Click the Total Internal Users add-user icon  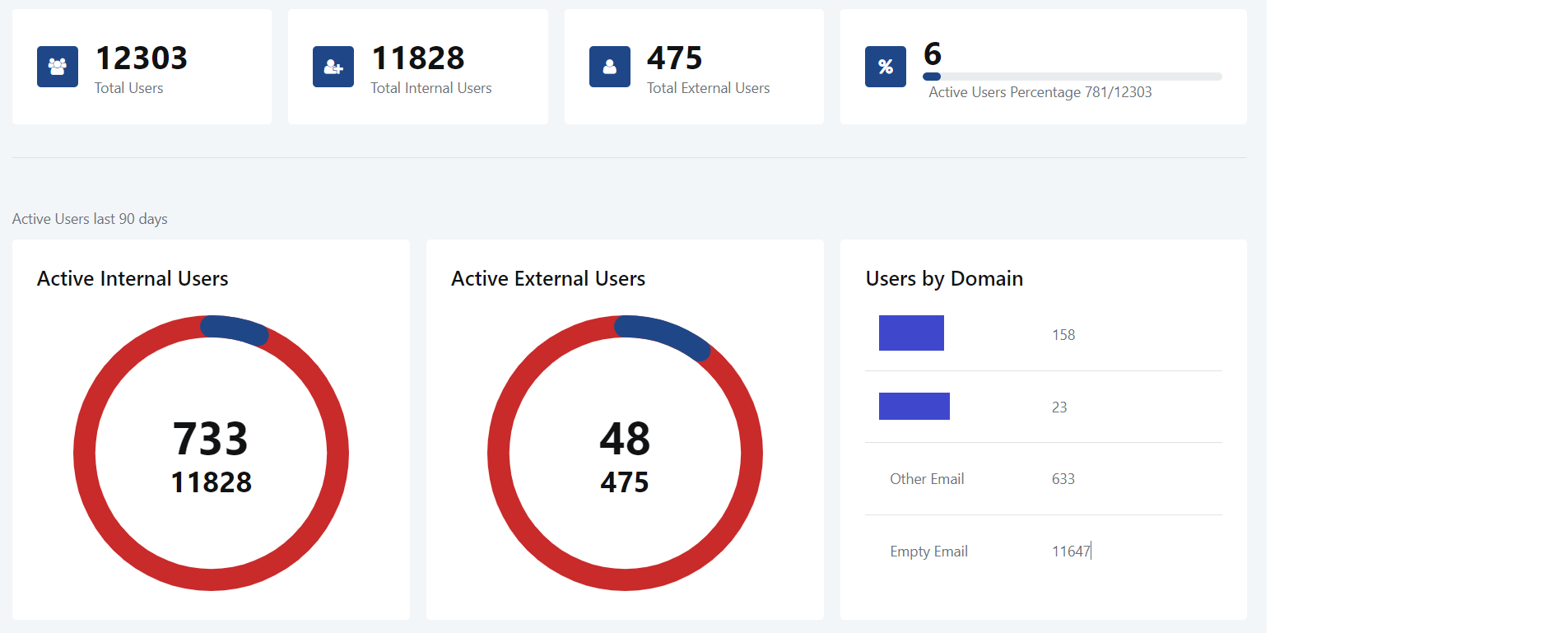[x=333, y=67]
